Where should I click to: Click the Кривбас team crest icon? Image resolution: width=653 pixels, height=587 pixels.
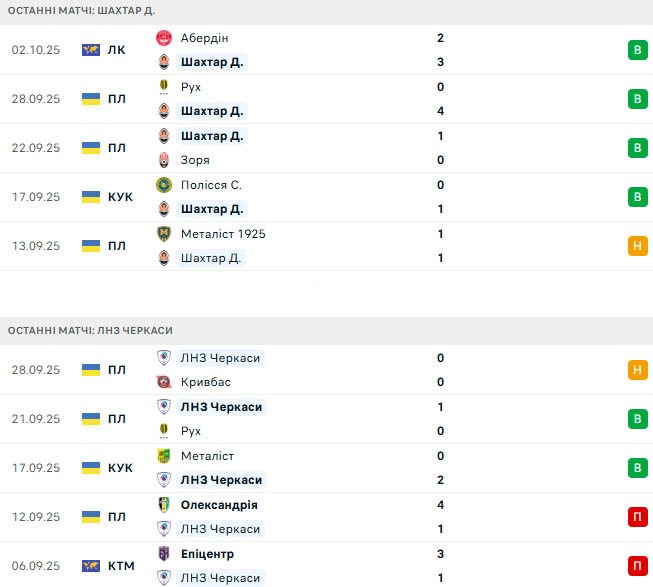pos(164,382)
